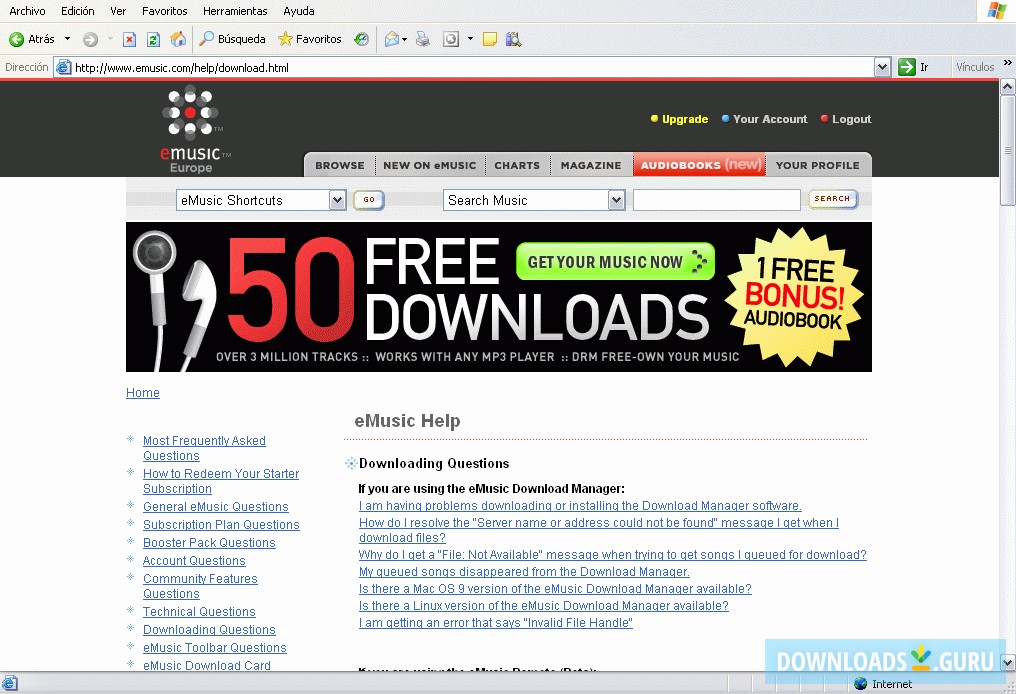
Task: Click the Internet zone globe icon
Action: (x=860, y=684)
